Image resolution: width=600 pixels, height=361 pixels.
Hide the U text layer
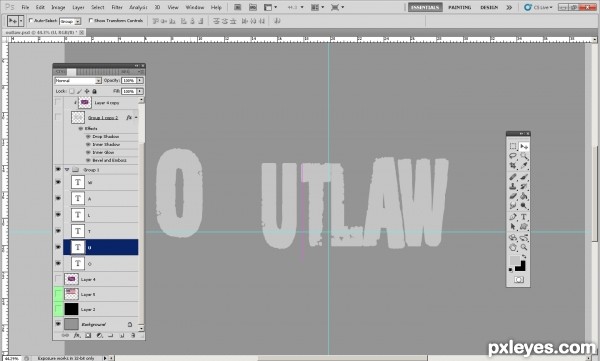[x=58, y=247]
